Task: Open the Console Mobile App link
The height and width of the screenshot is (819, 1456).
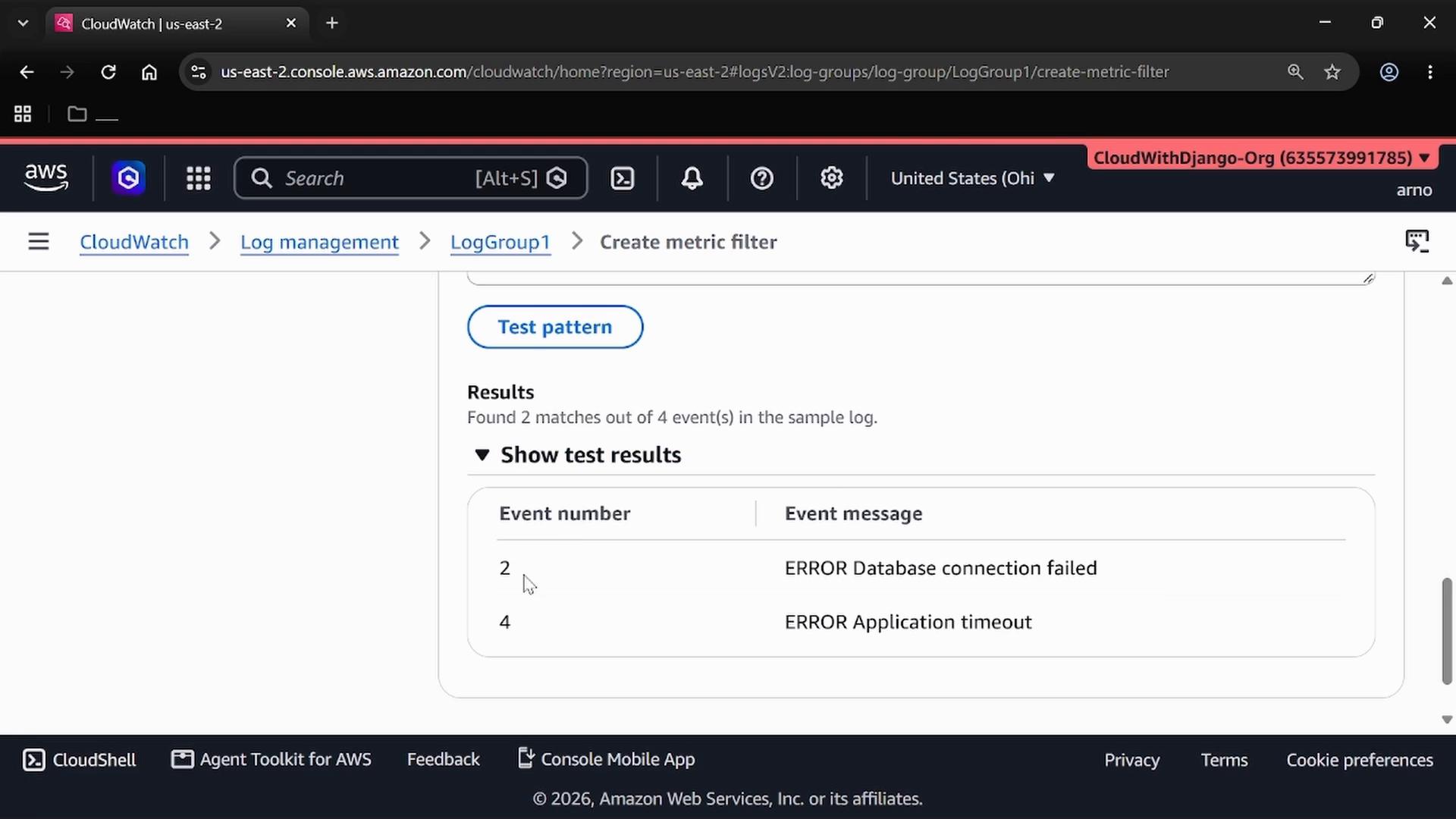Action: click(607, 760)
